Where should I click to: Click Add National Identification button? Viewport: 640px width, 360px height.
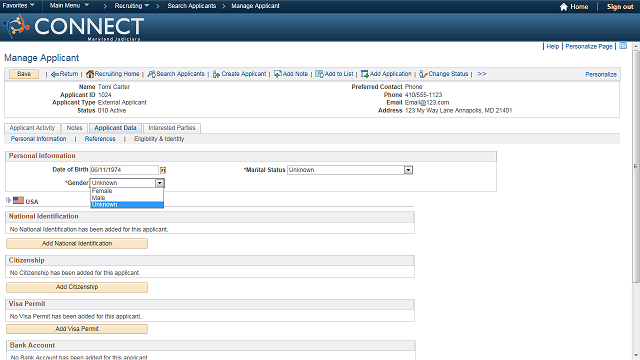(77, 243)
